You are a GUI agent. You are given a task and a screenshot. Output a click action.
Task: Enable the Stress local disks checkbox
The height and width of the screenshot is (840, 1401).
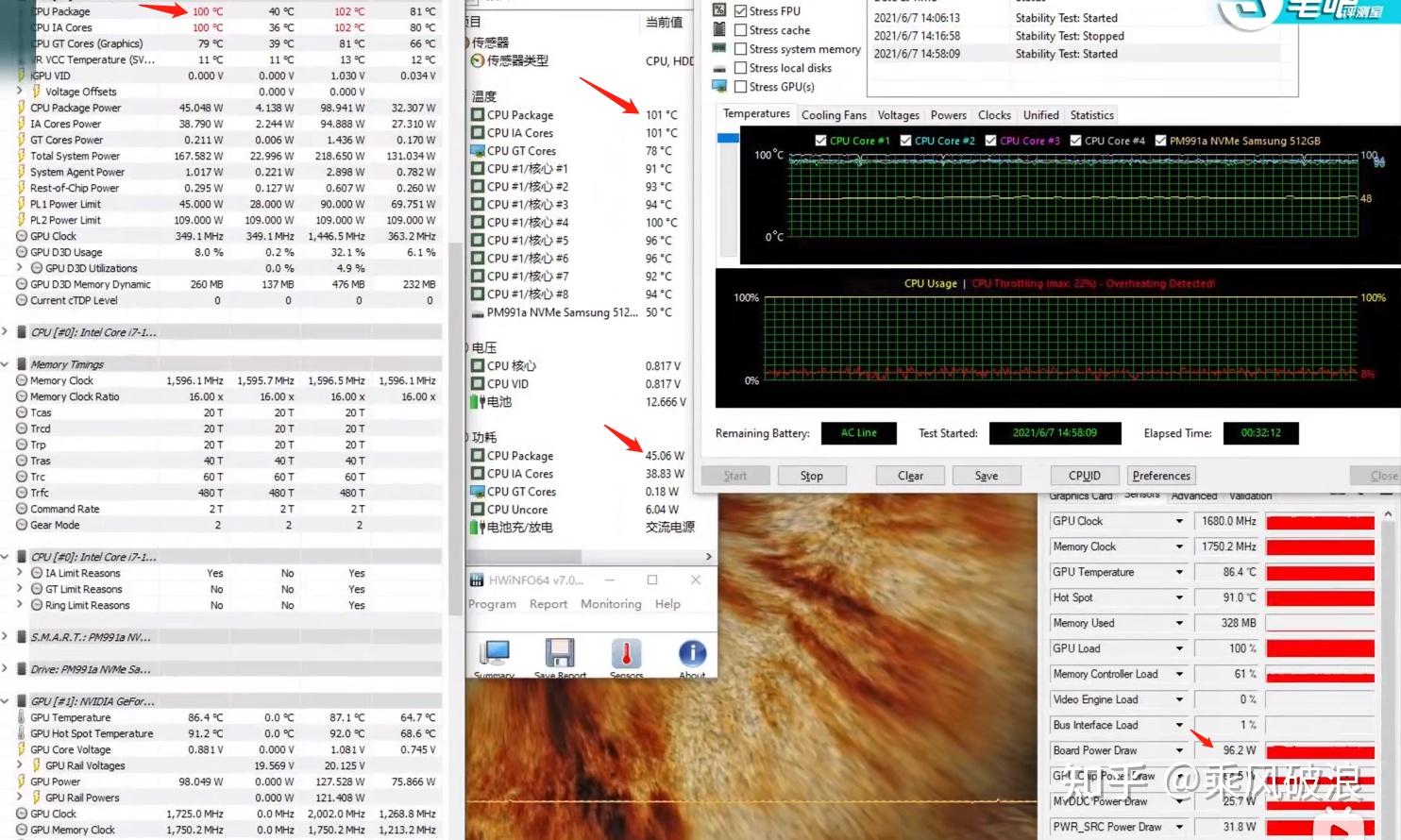point(741,68)
